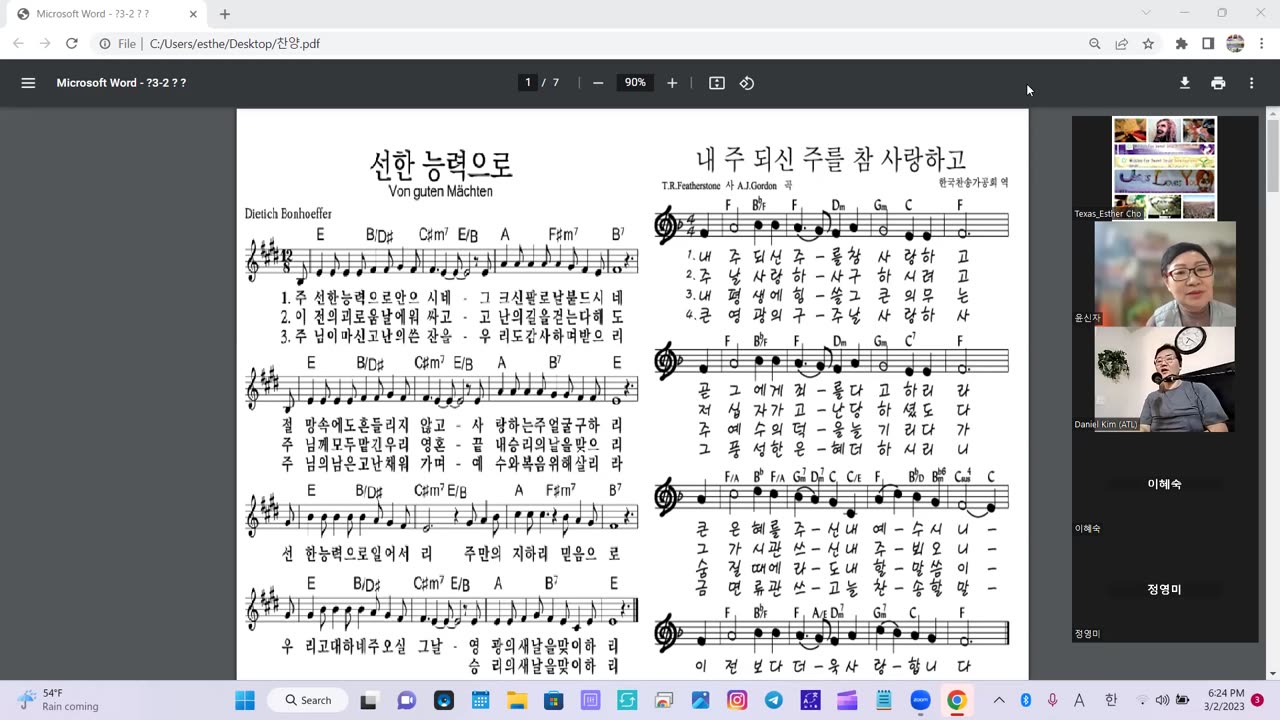Open the PDF viewer sidebar menu
1280x720 pixels.
point(28,83)
